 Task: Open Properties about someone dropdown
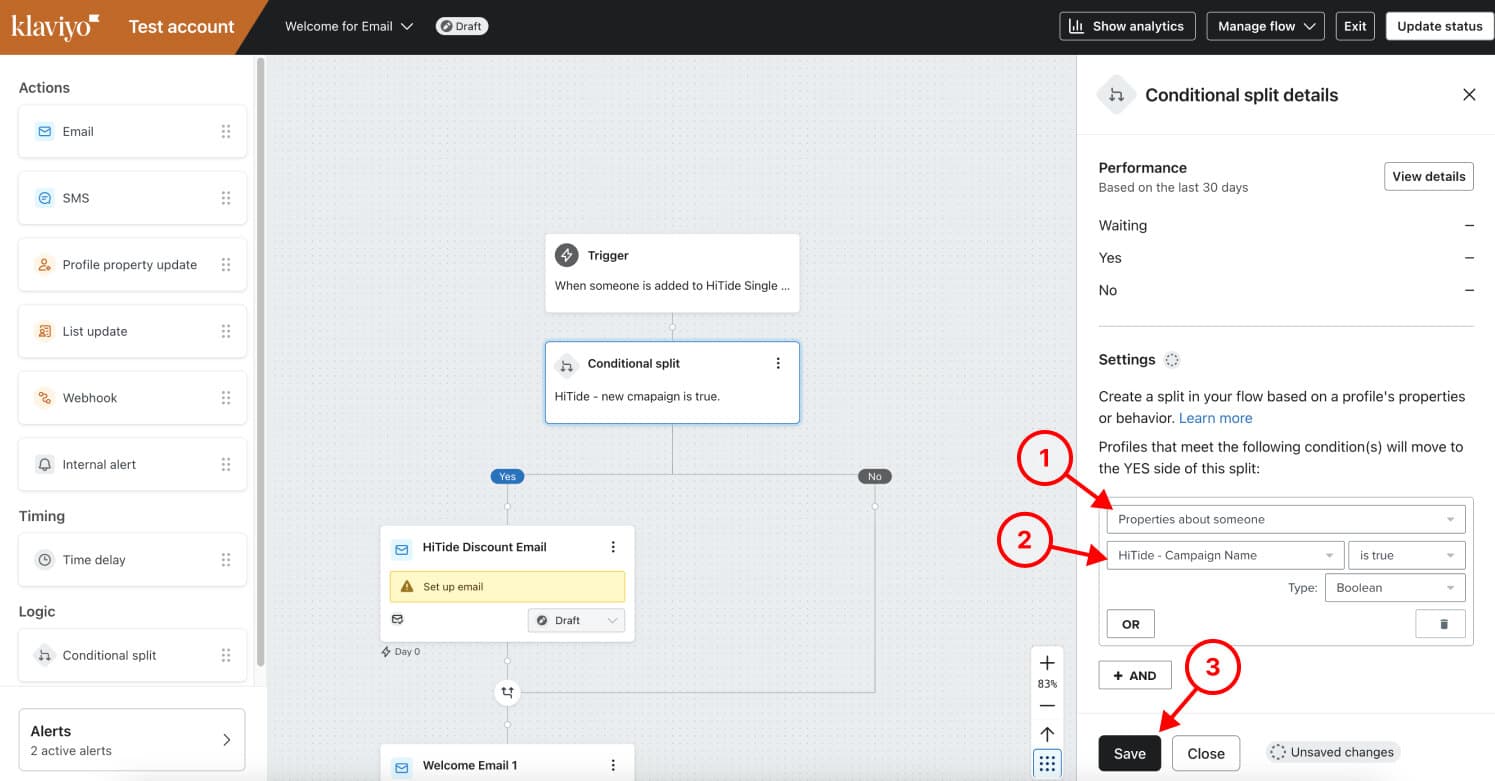coord(1285,519)
